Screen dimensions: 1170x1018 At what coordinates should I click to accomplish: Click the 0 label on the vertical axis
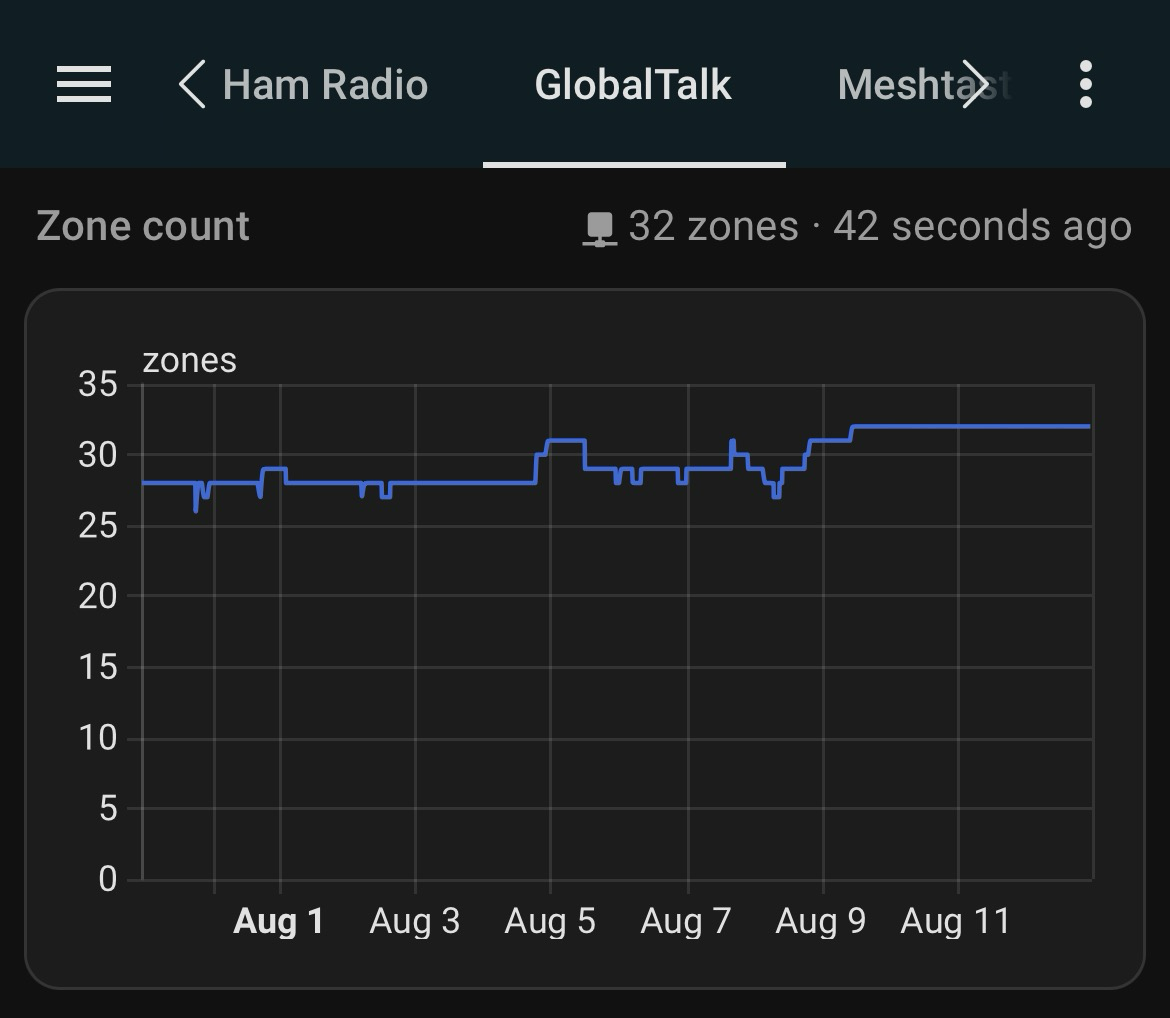pos(107,879)
